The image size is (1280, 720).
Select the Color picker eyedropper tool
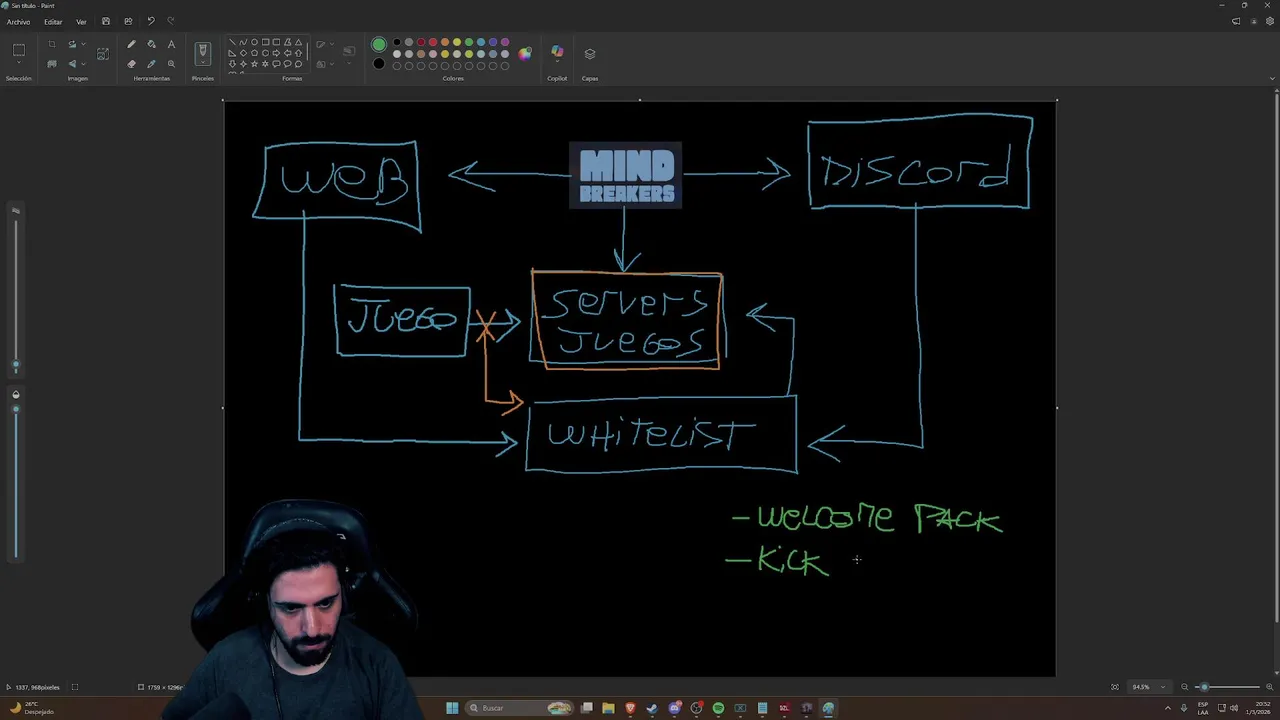coord(151,64)
